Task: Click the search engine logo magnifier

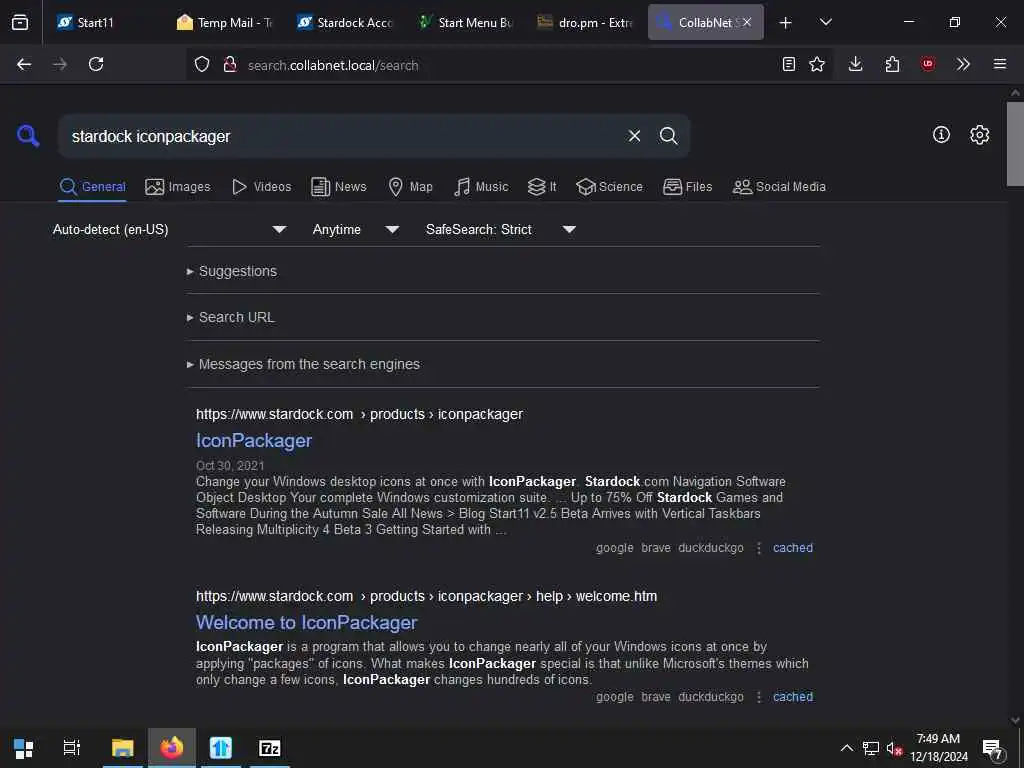Action: click(28, 136)
